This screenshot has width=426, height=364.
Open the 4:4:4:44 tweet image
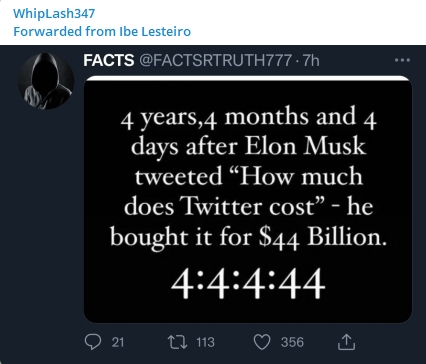pyautogui.click(x=248, y=199)
